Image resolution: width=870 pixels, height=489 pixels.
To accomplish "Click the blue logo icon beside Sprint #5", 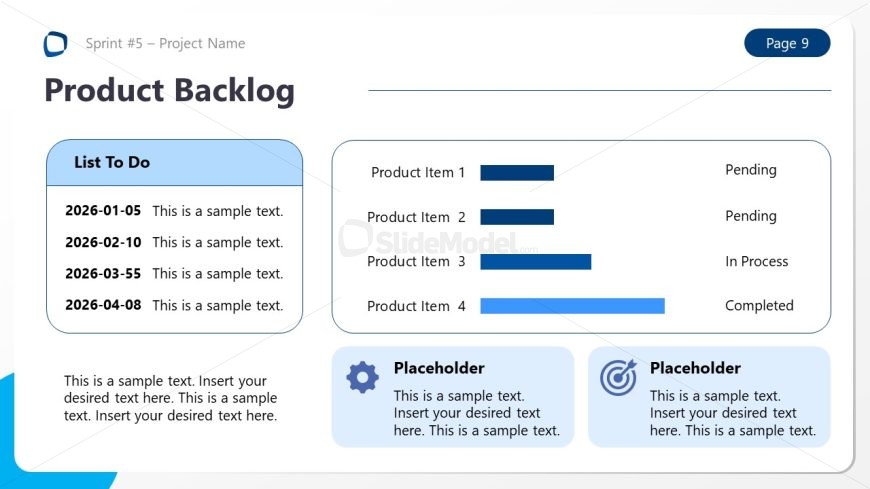I will 55,44.
